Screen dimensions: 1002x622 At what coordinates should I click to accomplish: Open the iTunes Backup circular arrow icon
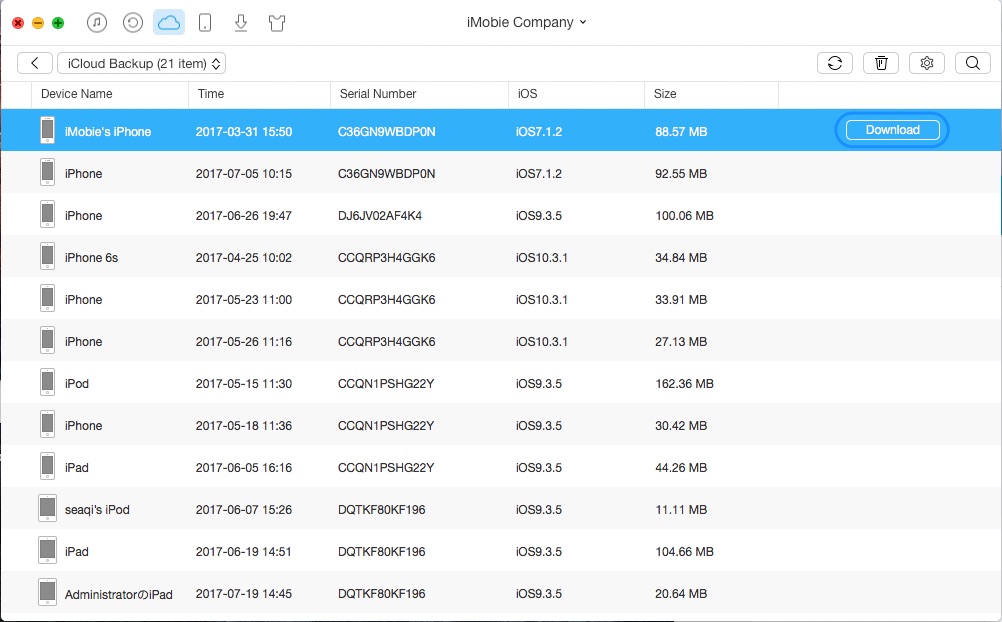coord(133,22)
